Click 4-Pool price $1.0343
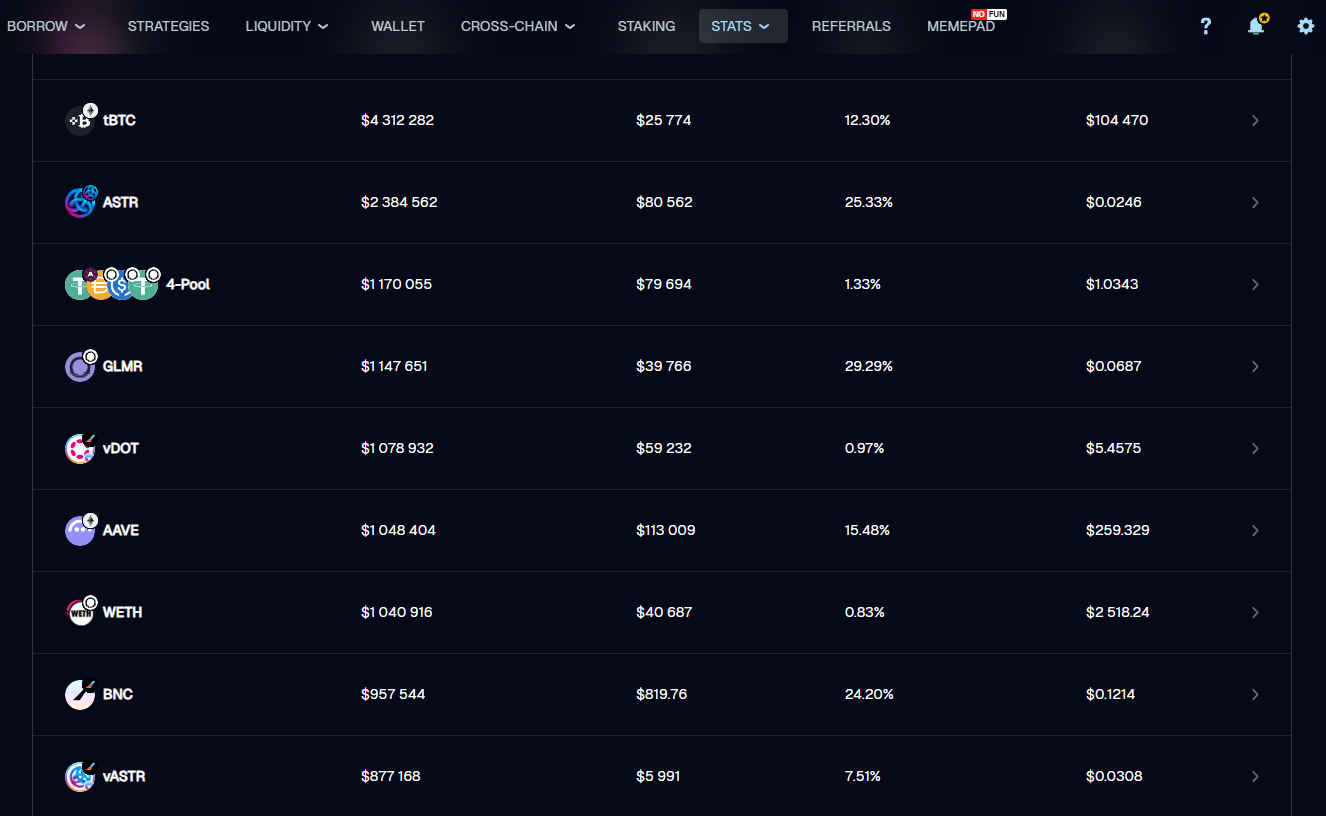 pos(1112,284)
